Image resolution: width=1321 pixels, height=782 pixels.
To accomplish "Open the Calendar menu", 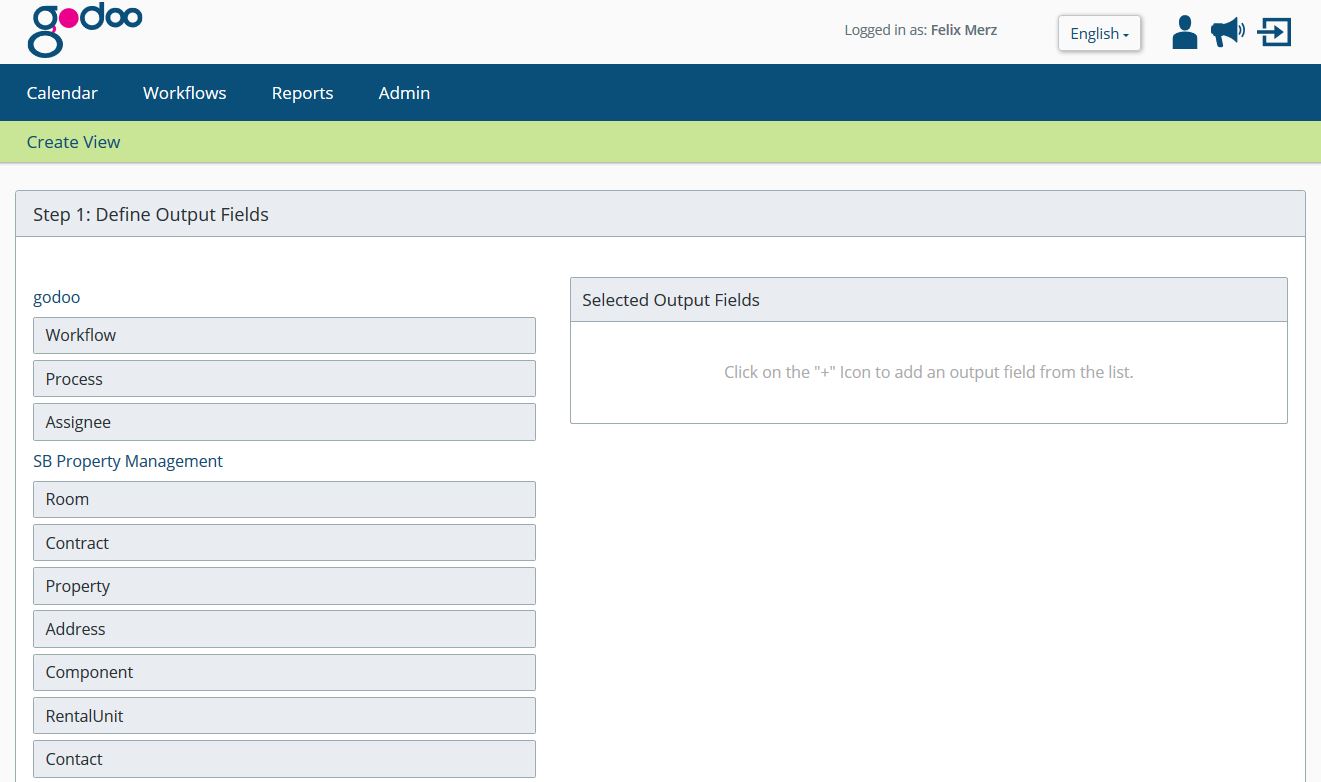I will [x=62, y=93].
